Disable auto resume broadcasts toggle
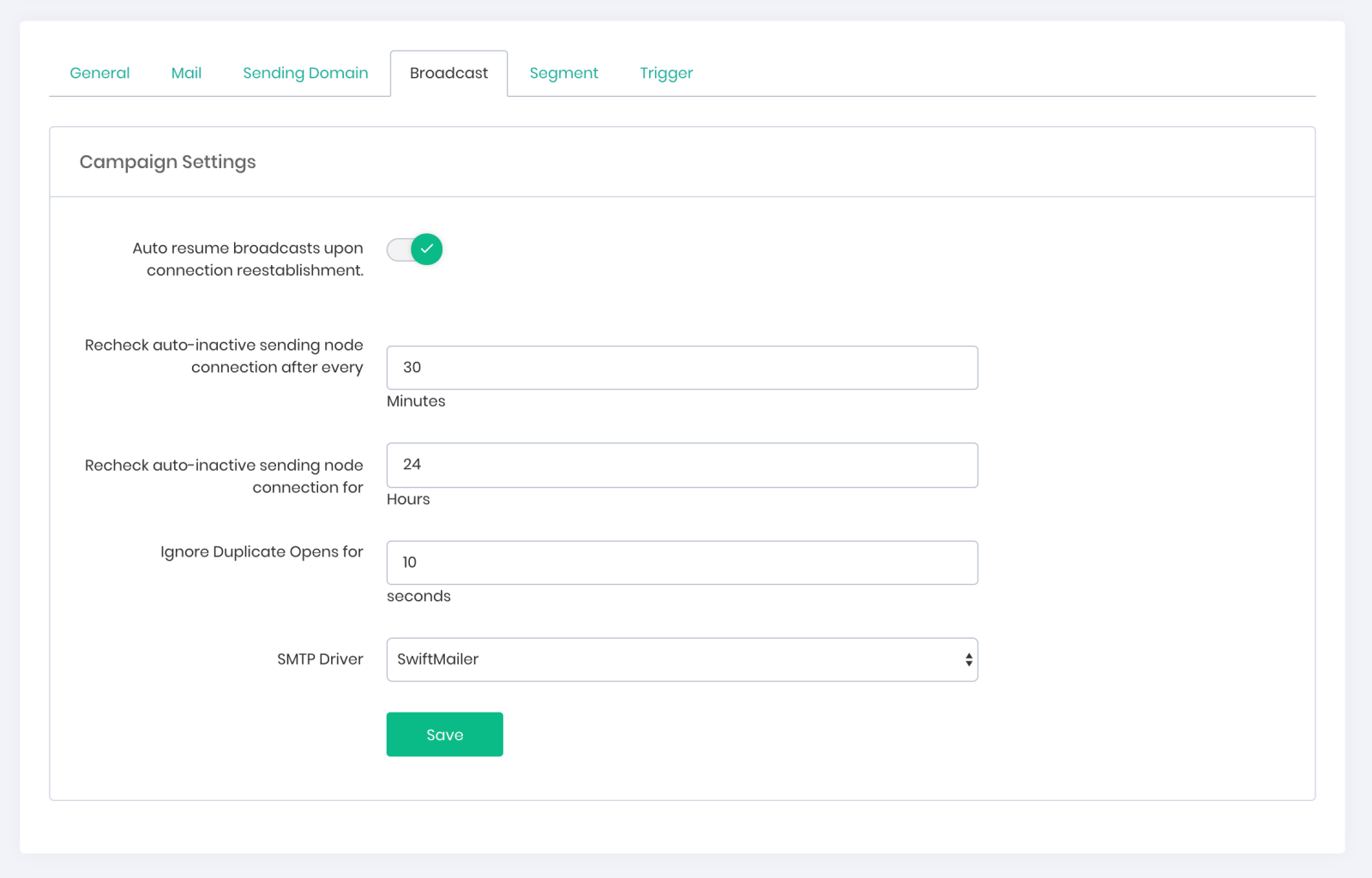Viewport: 1372px width, 878px height. pyautogui.click(x=415, y=250)
